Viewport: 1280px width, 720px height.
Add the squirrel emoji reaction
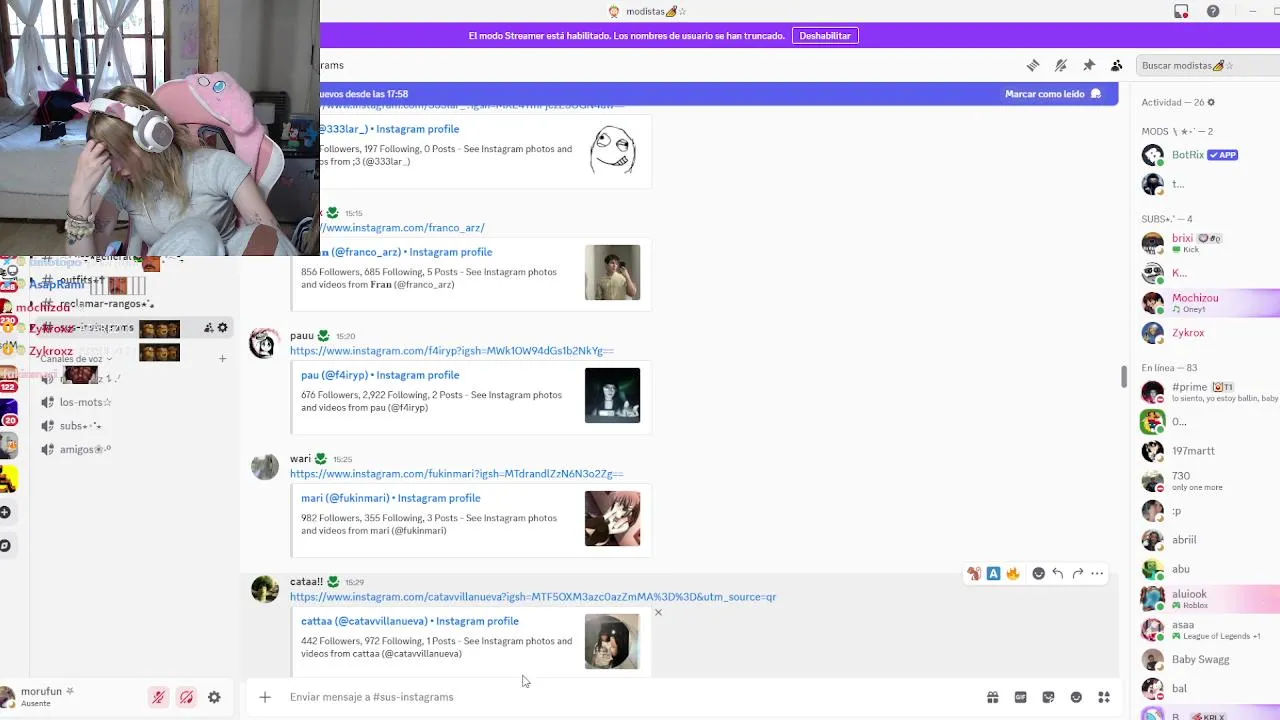pos(973,574)
